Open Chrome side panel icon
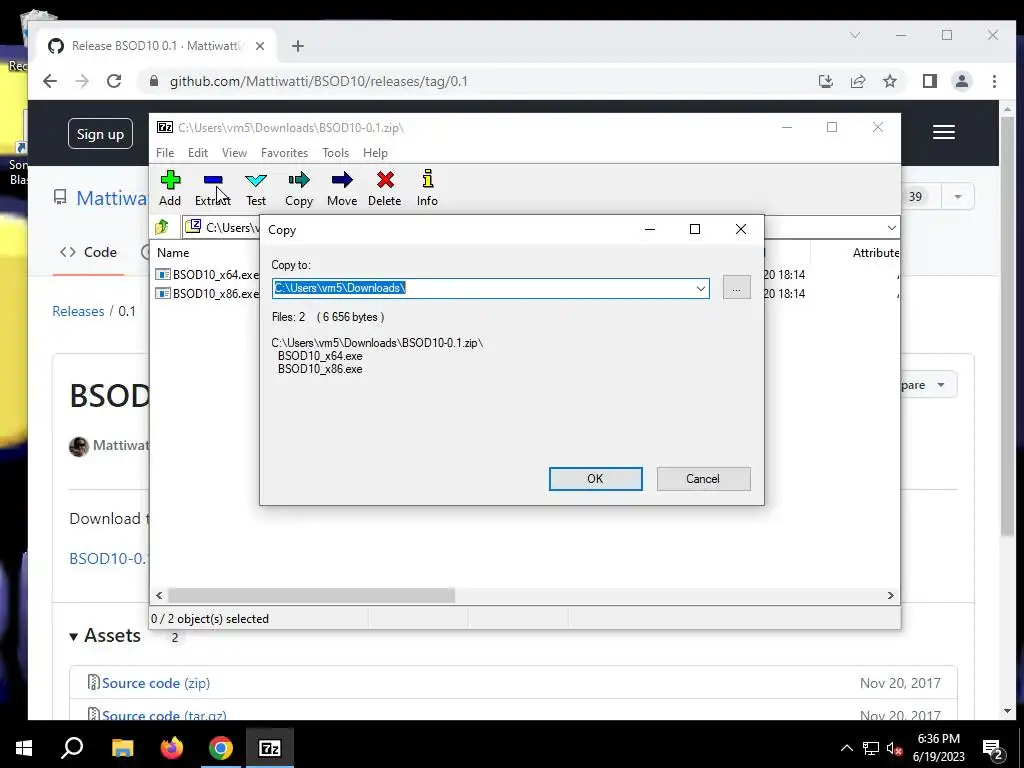Viewport: 1024px width, 768px height. (x=929, y=81)
